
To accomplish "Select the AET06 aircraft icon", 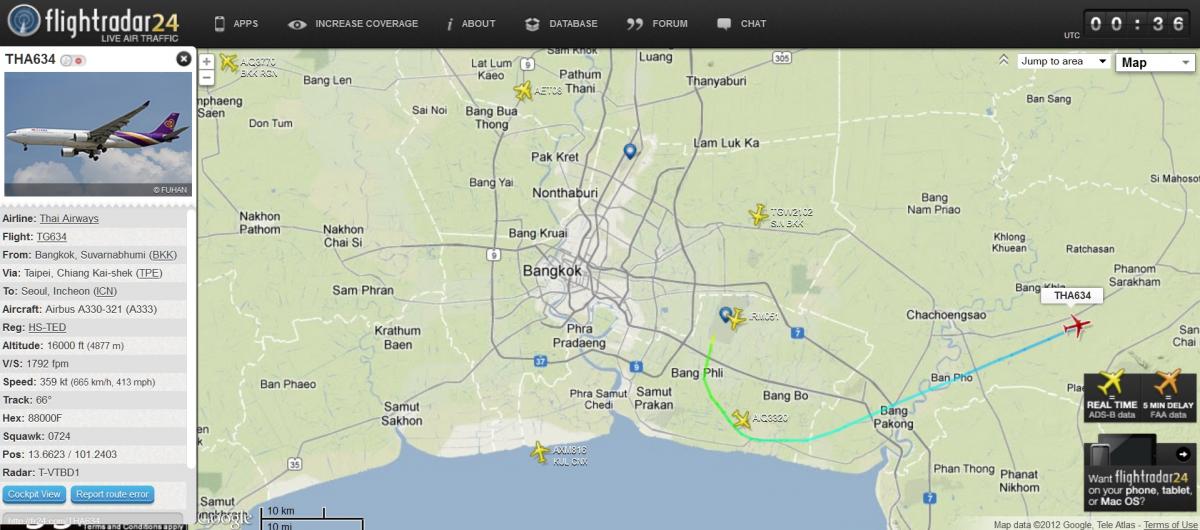I will (523, 91).
